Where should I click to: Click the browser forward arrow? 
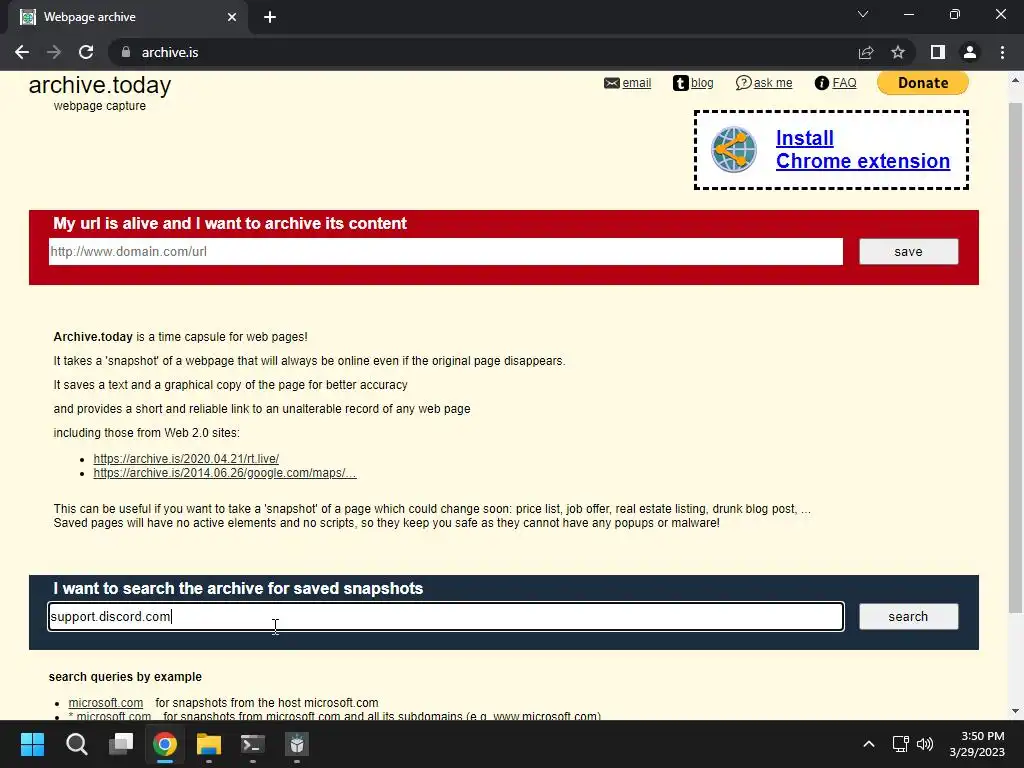coord(54,52)
